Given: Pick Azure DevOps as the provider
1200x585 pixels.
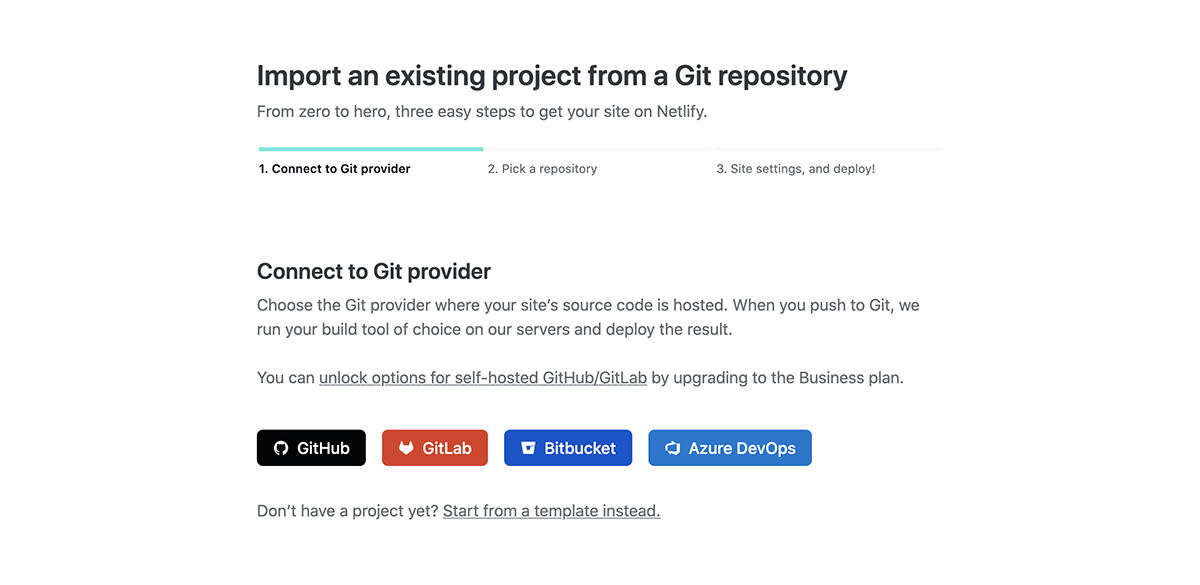Looking at the screenshot, I should tap(742, 448).
